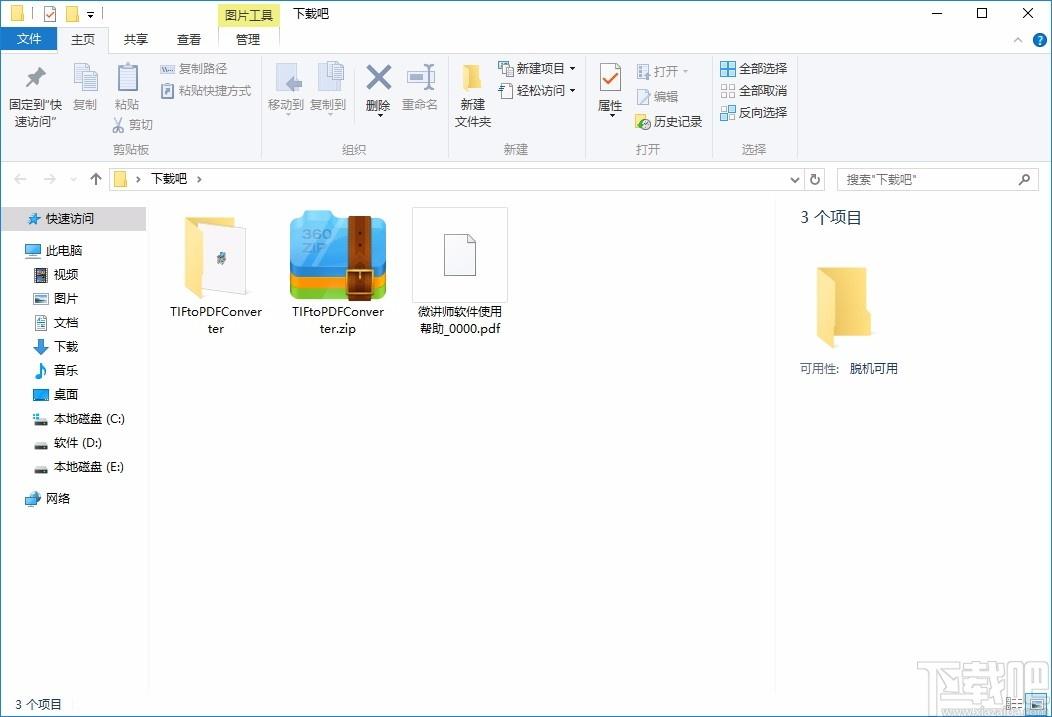Click the red Delete X icon
Viewport: 1052px width, 717px height.
tap(378, 78)
